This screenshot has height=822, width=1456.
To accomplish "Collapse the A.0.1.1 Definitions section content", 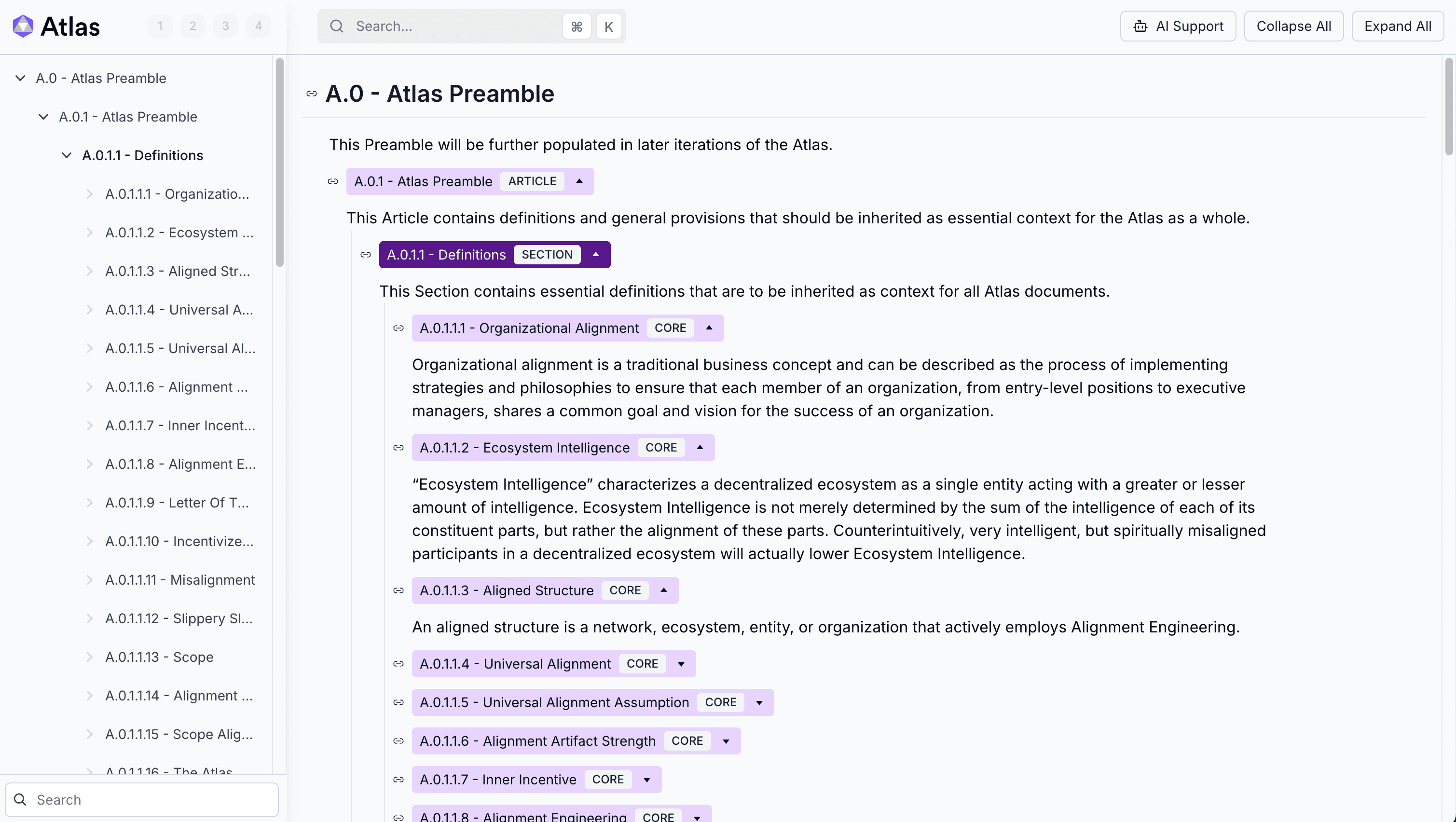I will point(595,254).
